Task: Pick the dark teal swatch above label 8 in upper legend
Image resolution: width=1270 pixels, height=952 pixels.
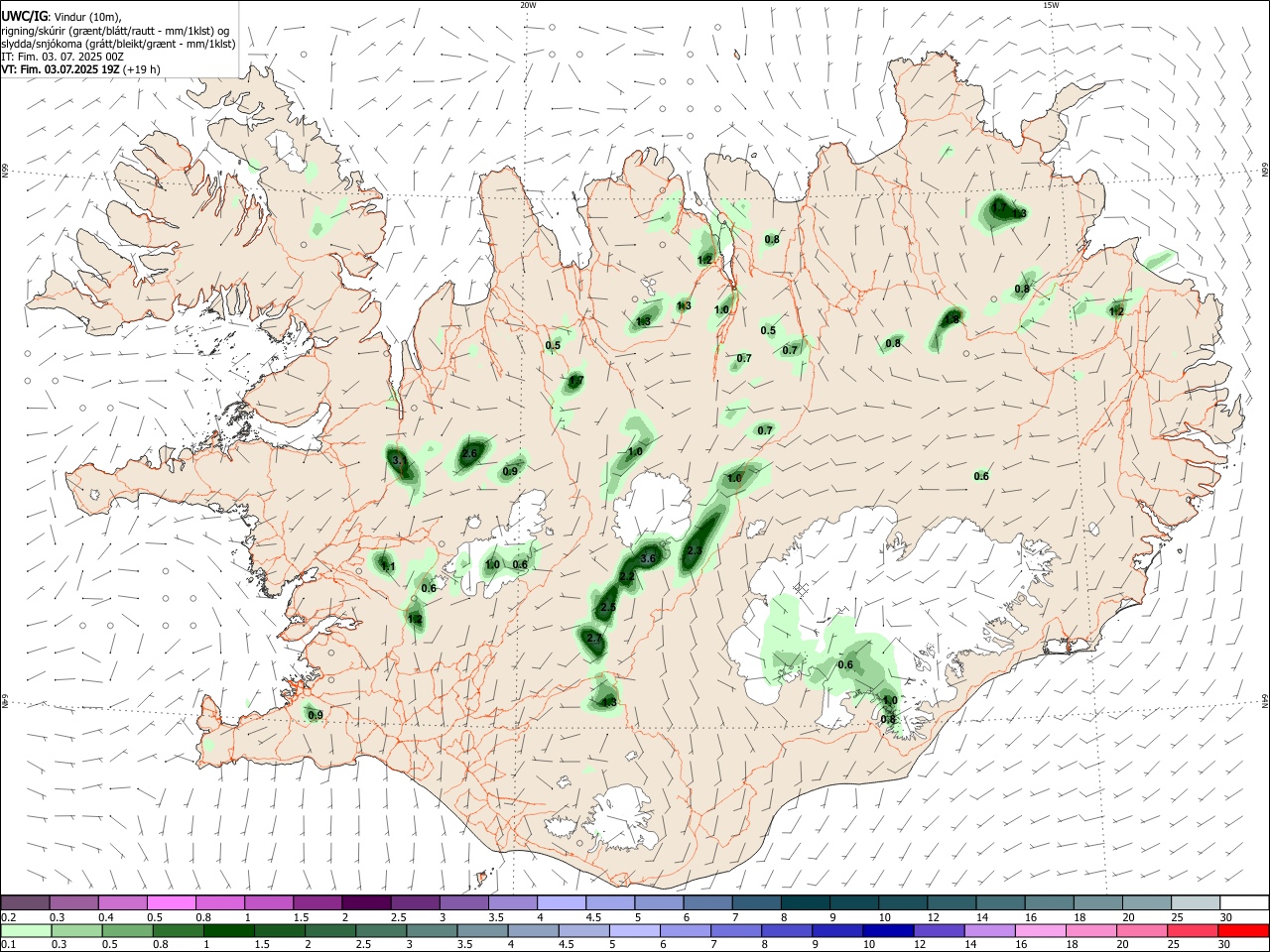Action: (x=804, y=902)
